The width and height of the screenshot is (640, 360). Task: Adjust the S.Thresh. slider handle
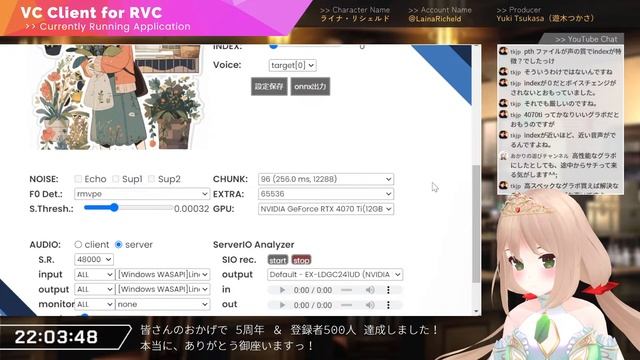pos(114,208)
